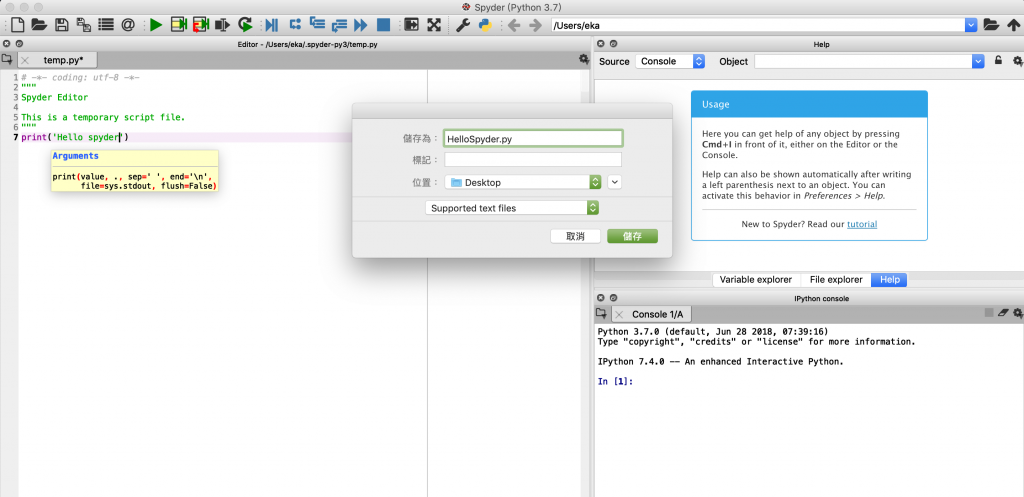Image resolution: width=1024 pixels, height=497 pixels.
Task: Switch to the File explorer tab
Action: [836, 280]
